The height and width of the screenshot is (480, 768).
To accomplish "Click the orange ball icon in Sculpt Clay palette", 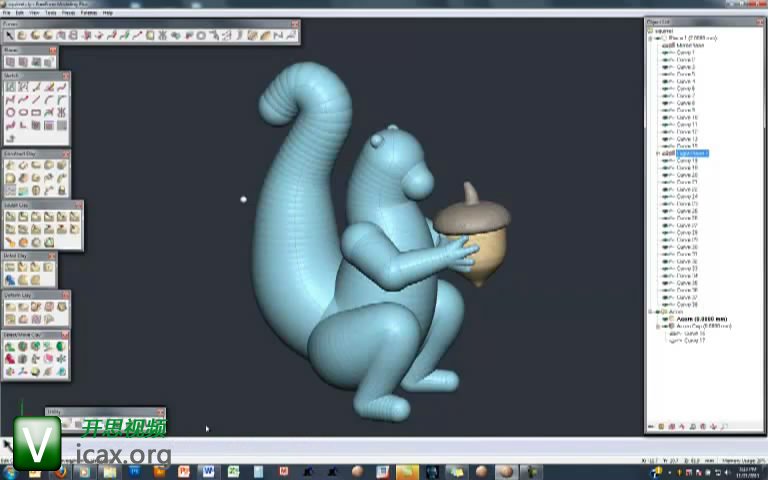I will pos(23,242).
